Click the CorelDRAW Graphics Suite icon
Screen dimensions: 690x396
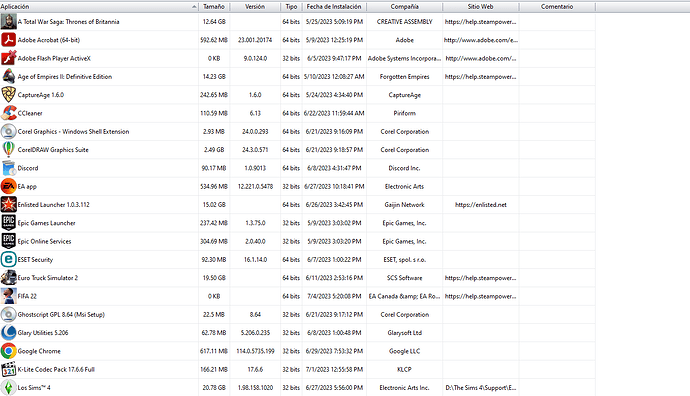coord(8,150)
